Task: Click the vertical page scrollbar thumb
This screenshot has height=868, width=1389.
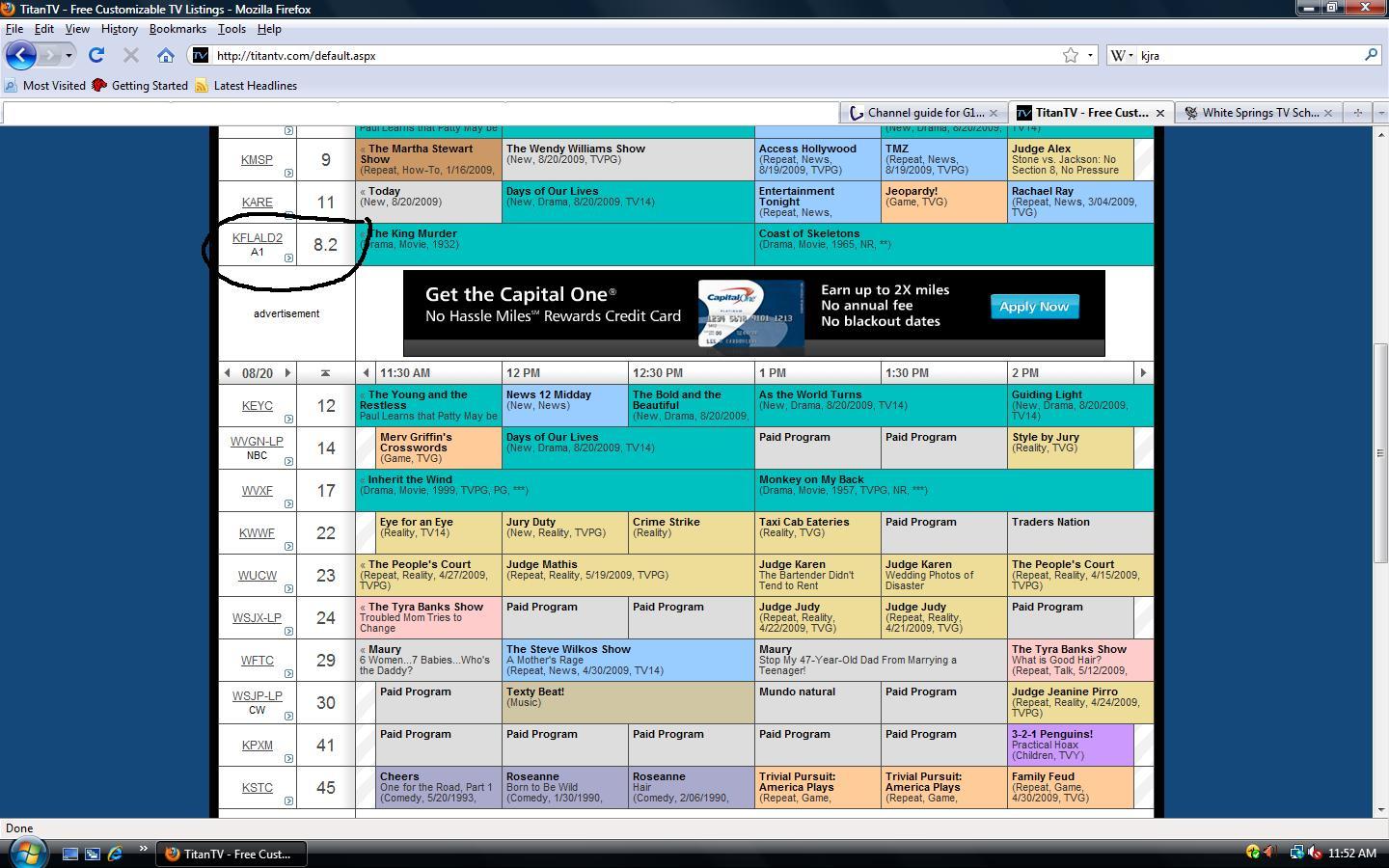Action: [1380, 453]
